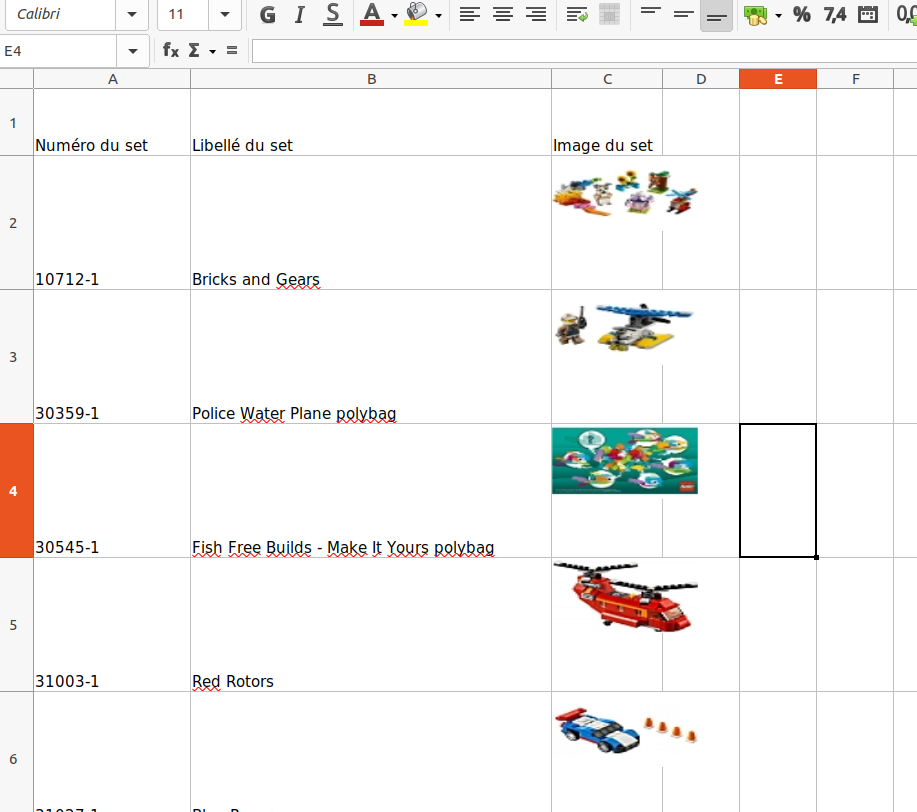Center cell content vertically
This screenshot has width=917, height=812.
coord(683,15)
